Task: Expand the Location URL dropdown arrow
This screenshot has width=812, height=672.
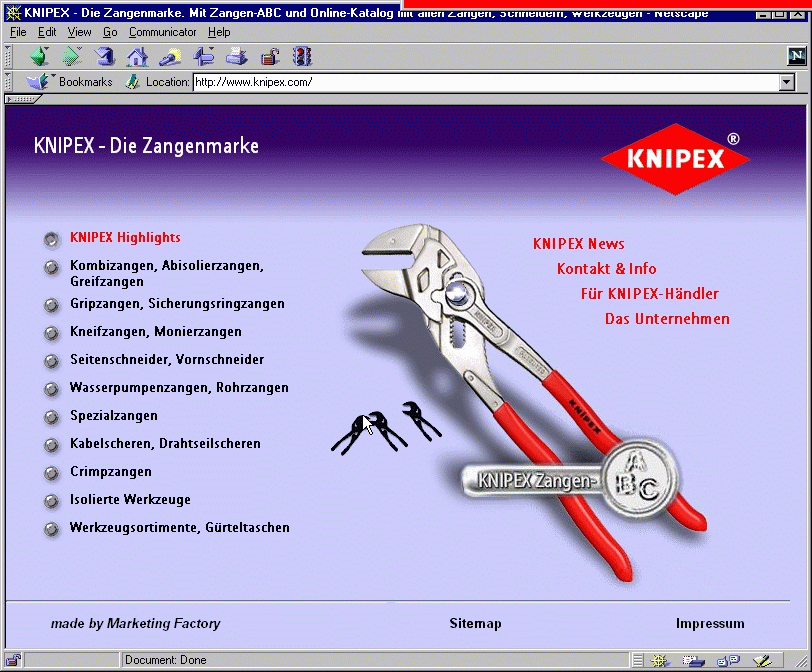Action: click(787, 82)
